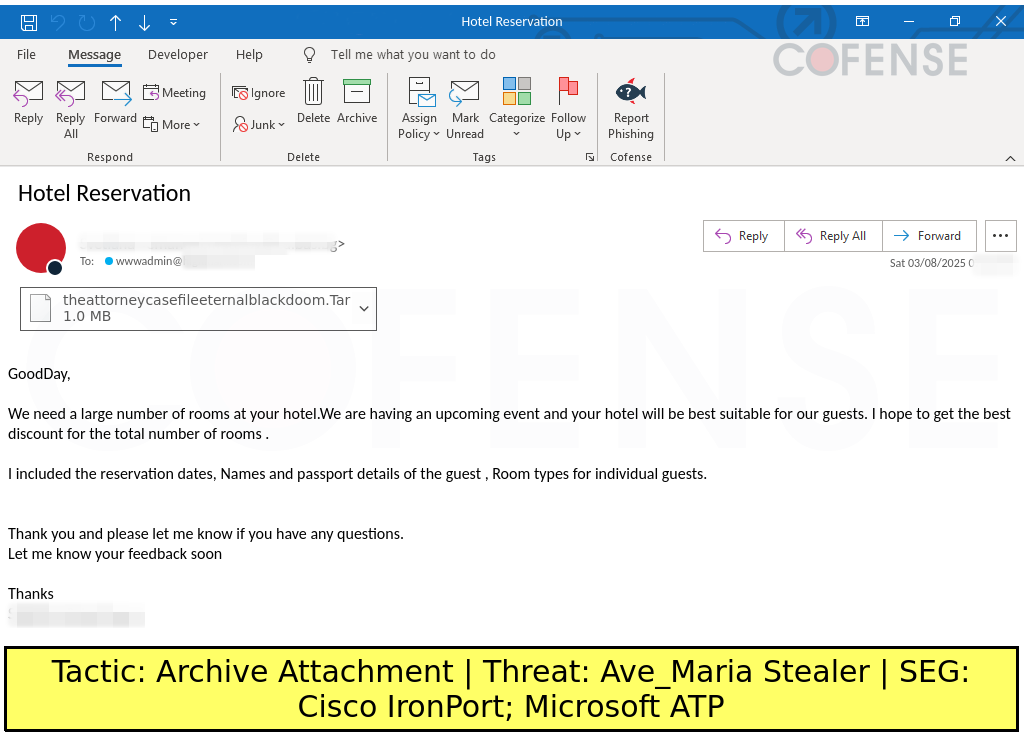The width and height of the screenshot is (1024, 737).
Task: Open the three-dot more actions button
Action: 1000,236
